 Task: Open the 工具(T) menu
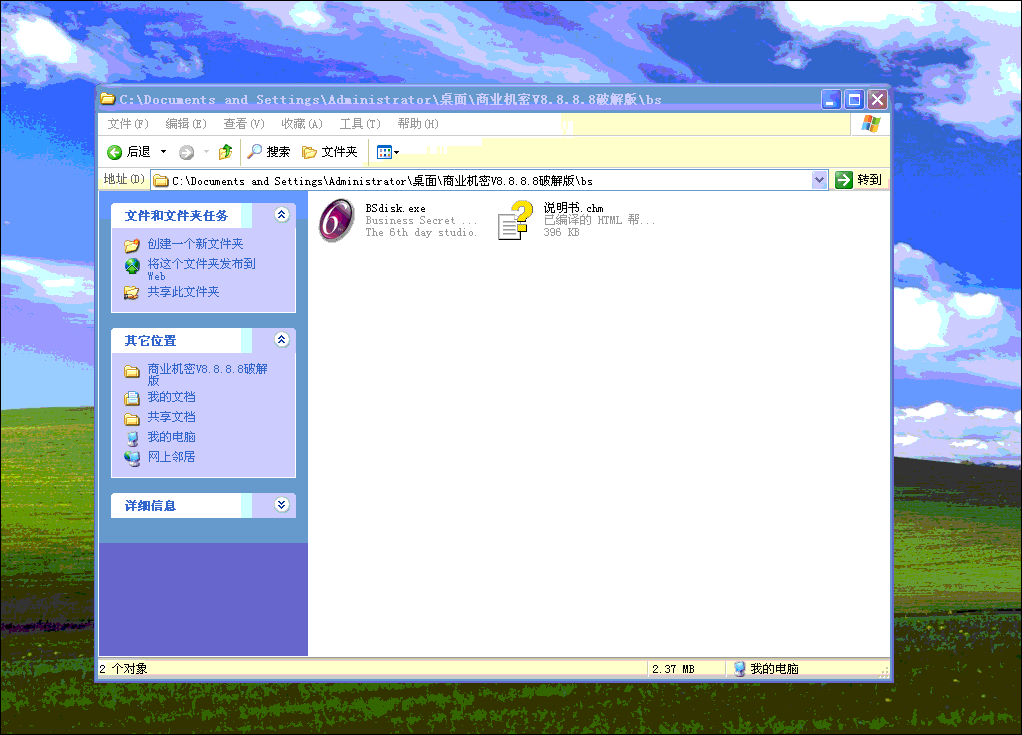(x=360, y=124)
